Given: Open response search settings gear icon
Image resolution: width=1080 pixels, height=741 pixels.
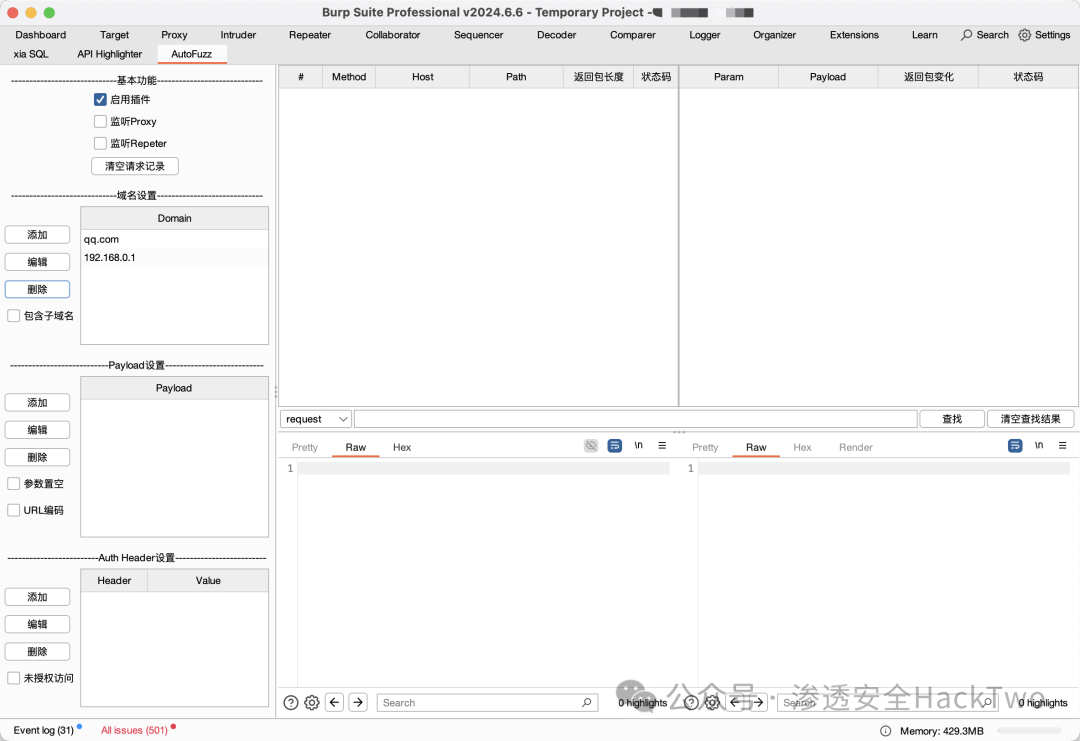Looking at the screenshot, I should pyautogui.click(x=712, y=702).
